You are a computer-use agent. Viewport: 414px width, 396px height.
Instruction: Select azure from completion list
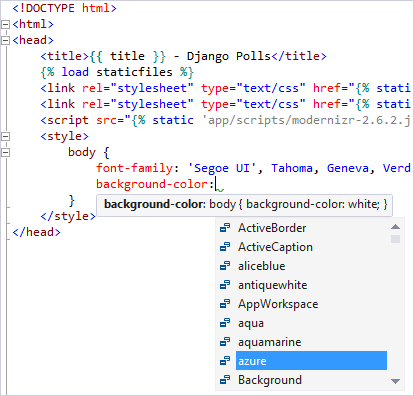311,361
